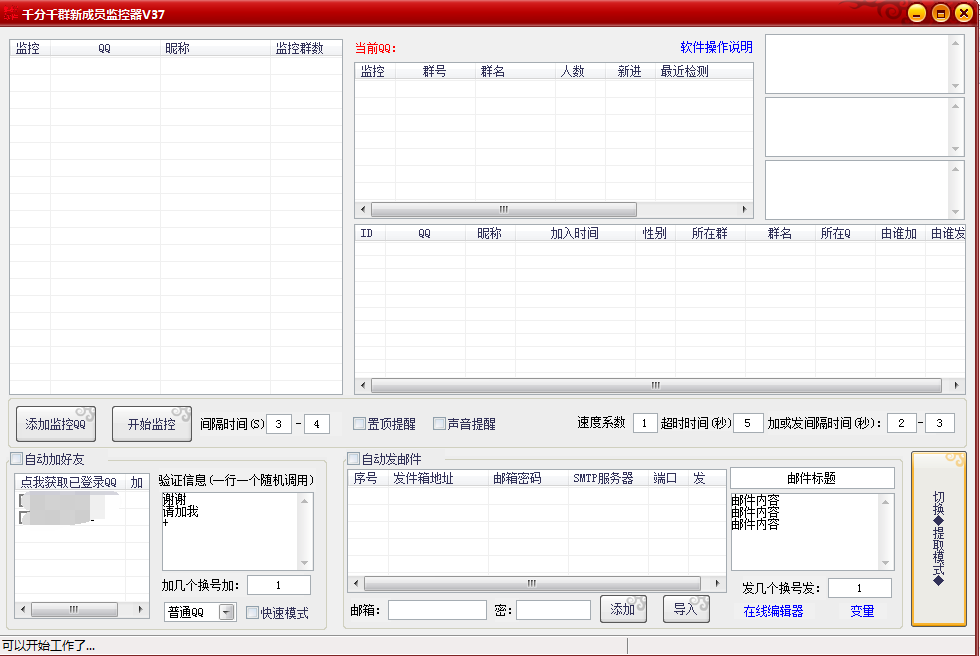This screenshot has width=980, height=656.
Task: Click the 邮件标题 field
Action: pyautogui.click(x=812, y=478)
